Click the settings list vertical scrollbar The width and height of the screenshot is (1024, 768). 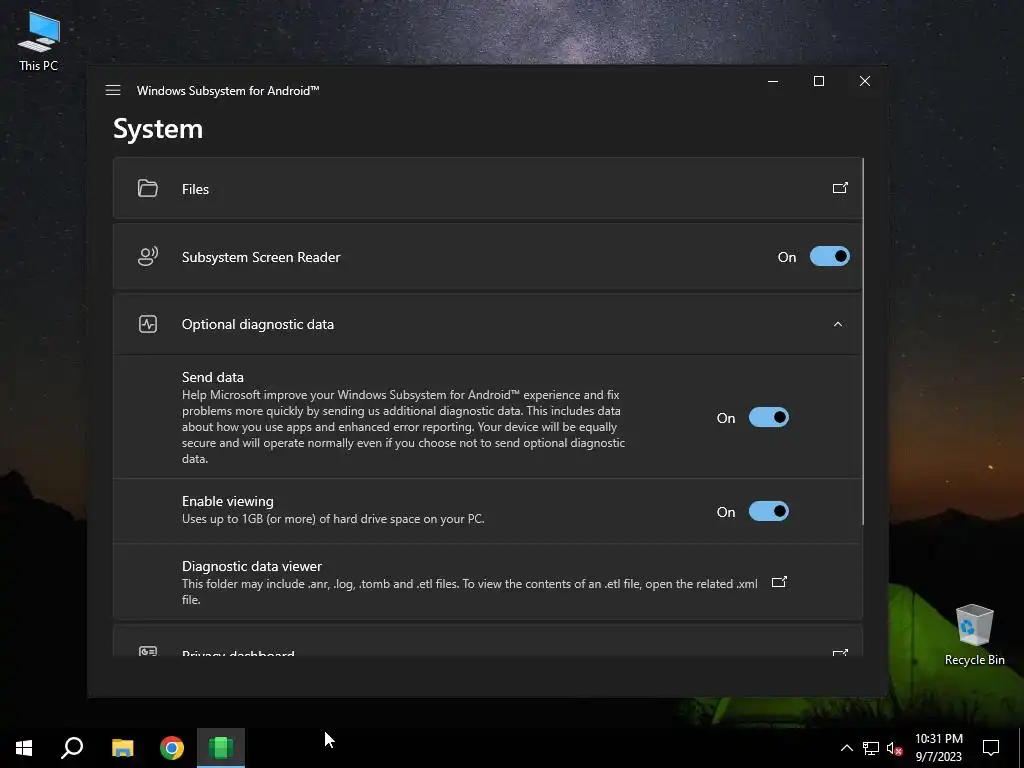click(x=863, y=341)
